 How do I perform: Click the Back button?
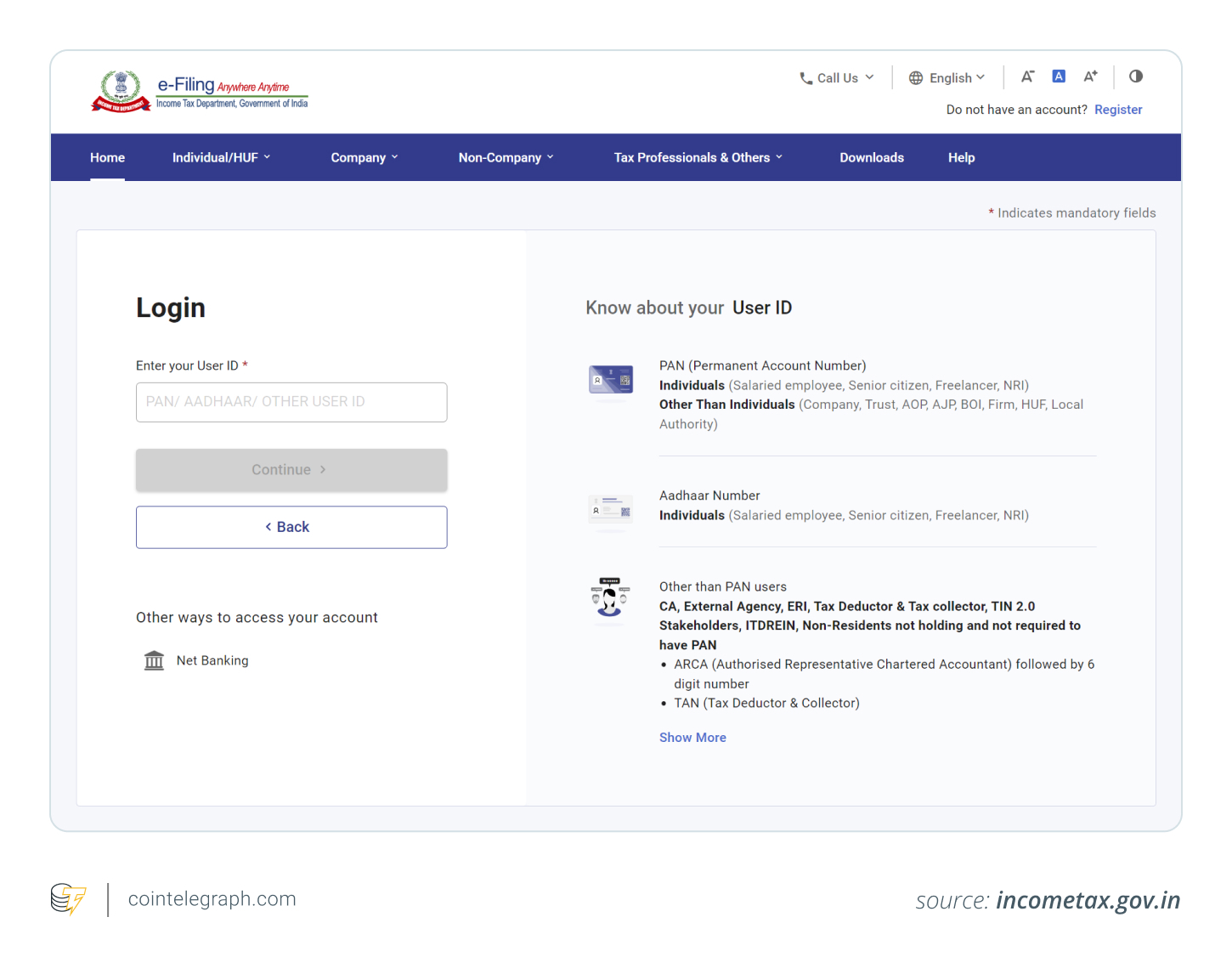click(x=291, y=527)
